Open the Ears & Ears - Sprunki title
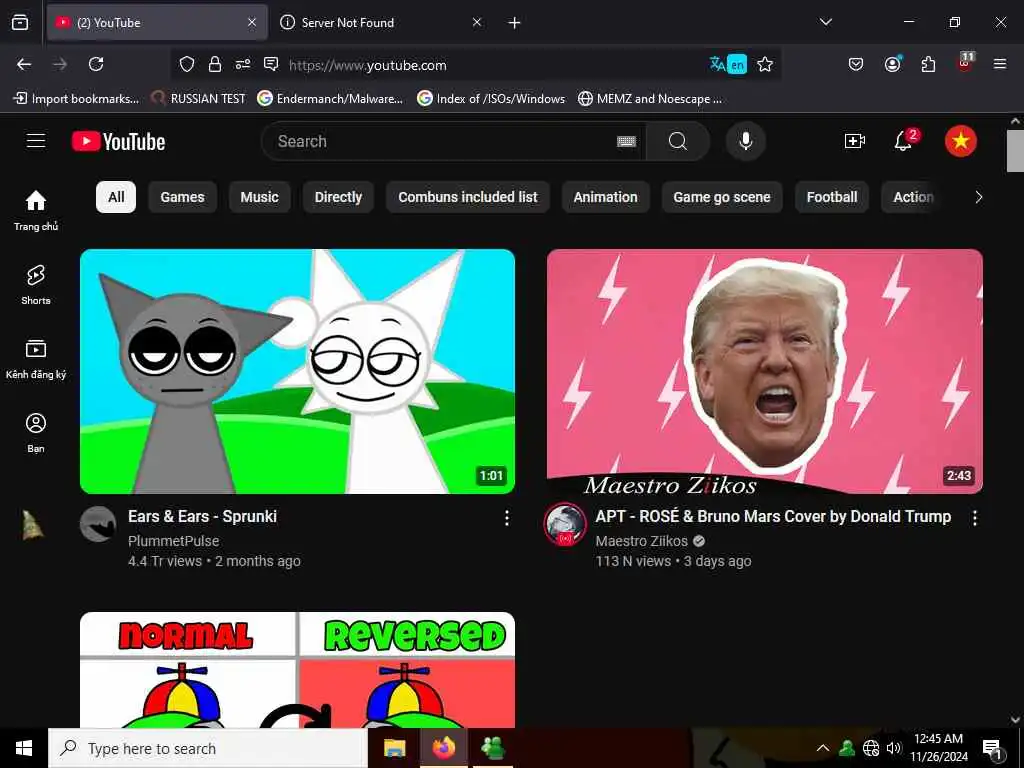Screen dimensions: 1024x768 click(202, 517)
